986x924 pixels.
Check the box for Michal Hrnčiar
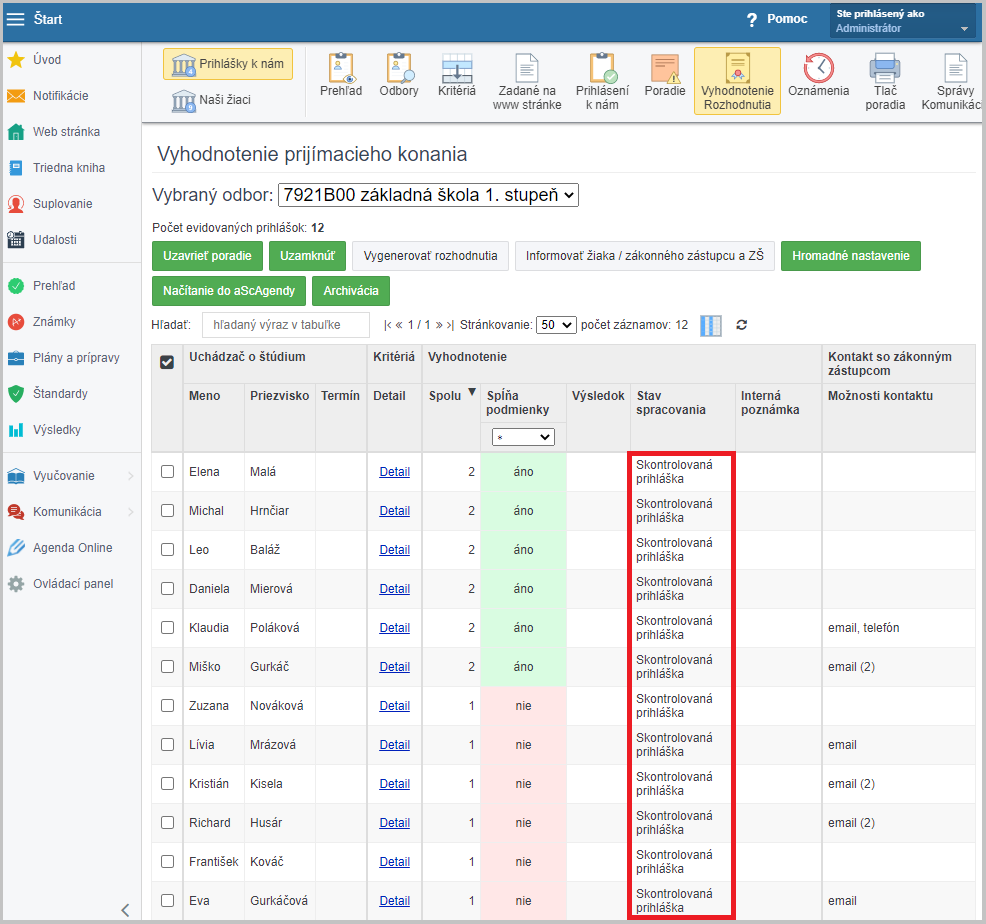pyautogui.click(x=167, y=511)
